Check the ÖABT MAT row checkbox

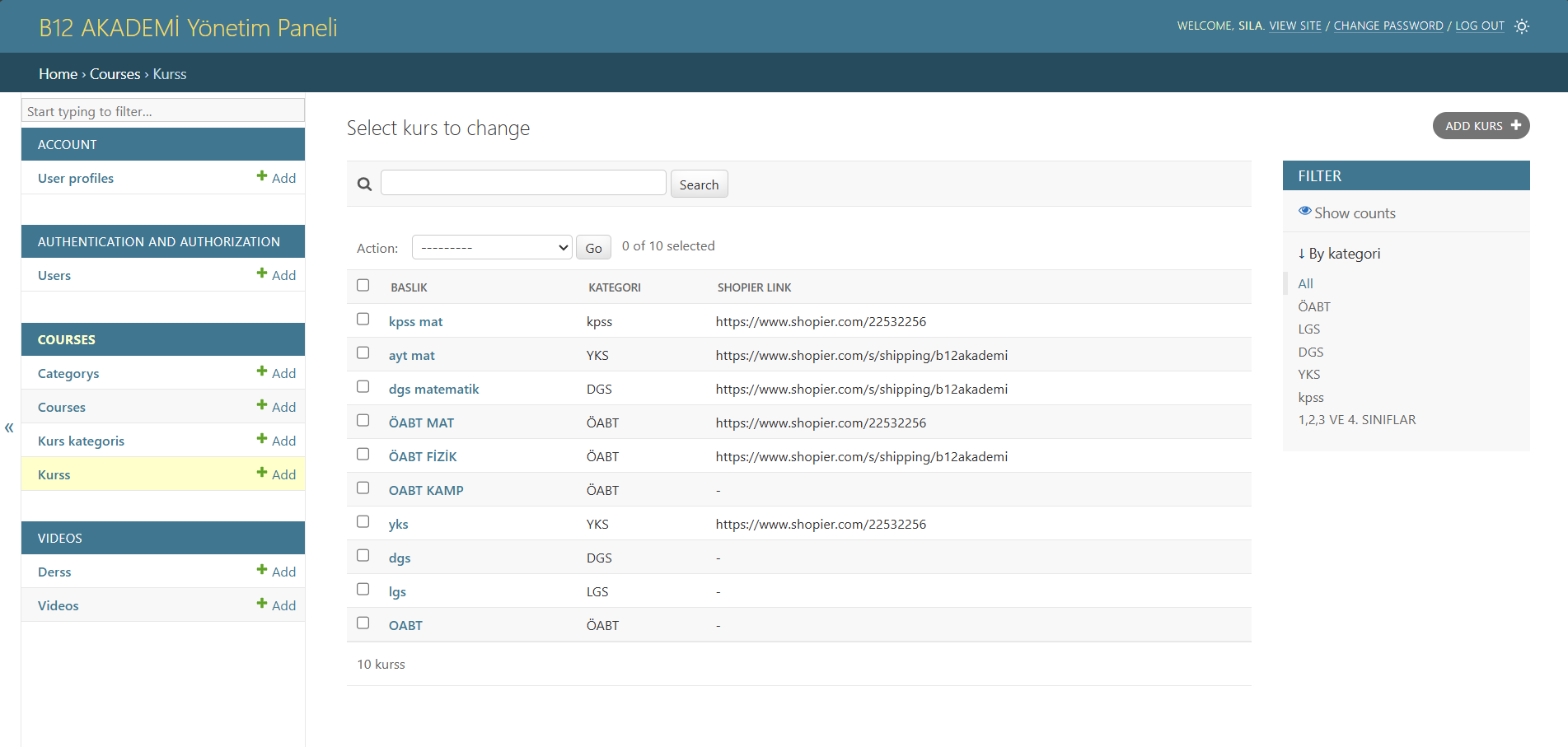[363, 420]
